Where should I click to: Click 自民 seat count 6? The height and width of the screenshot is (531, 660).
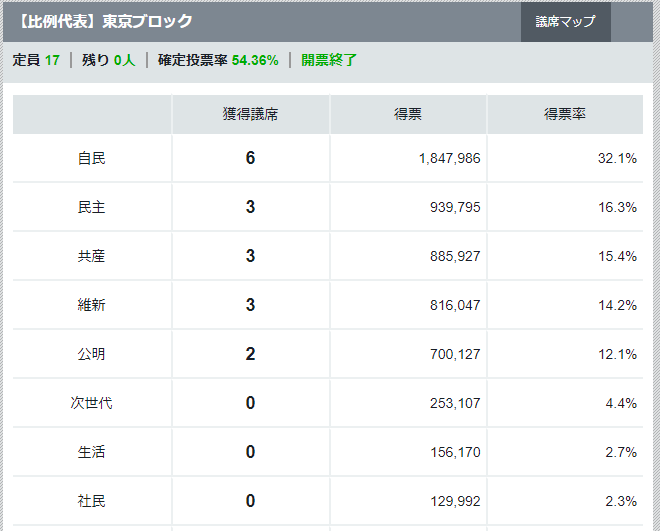[250, 158]
